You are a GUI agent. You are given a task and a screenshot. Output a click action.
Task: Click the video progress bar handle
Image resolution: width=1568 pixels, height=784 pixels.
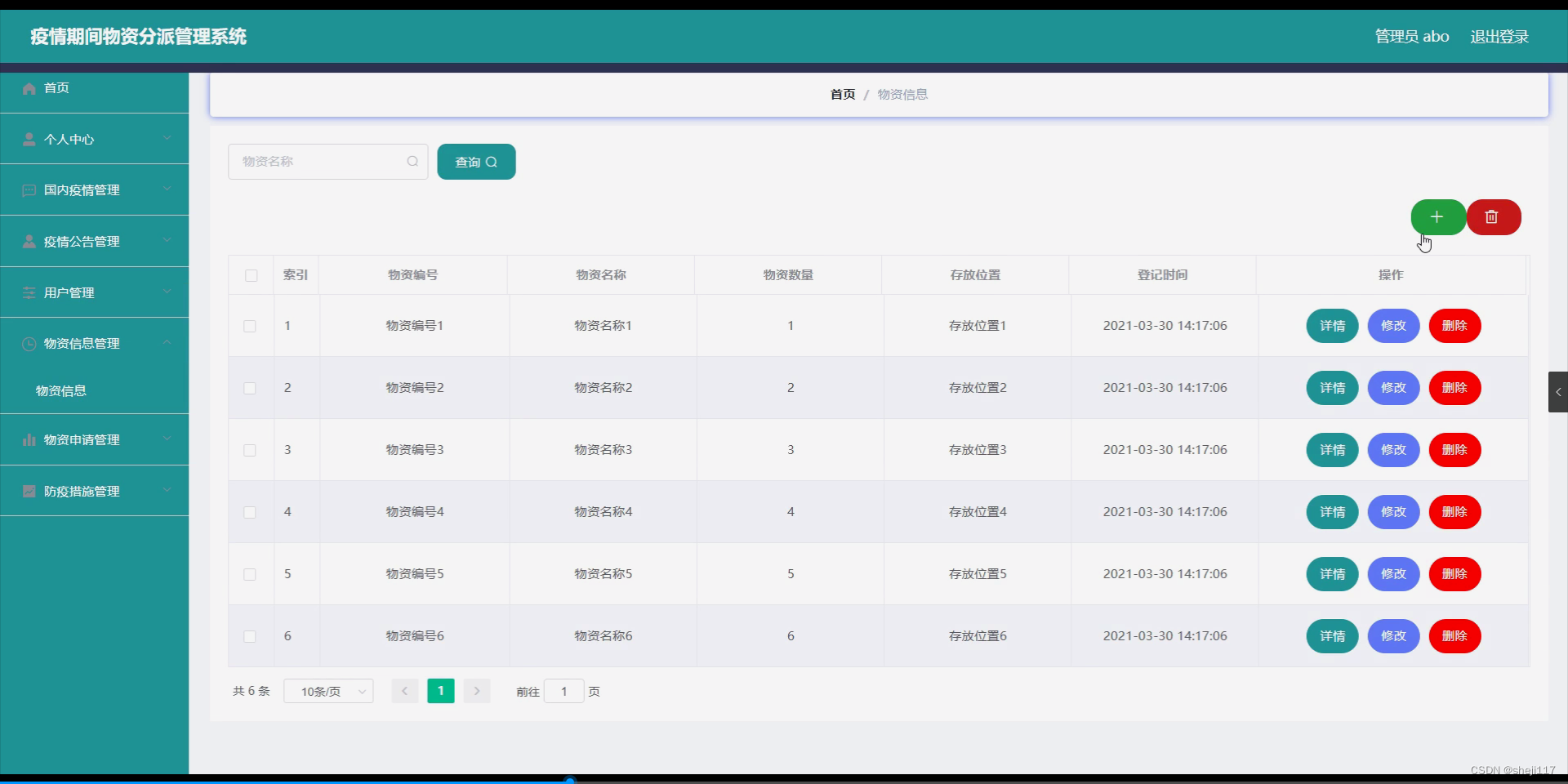click(569, 781)
